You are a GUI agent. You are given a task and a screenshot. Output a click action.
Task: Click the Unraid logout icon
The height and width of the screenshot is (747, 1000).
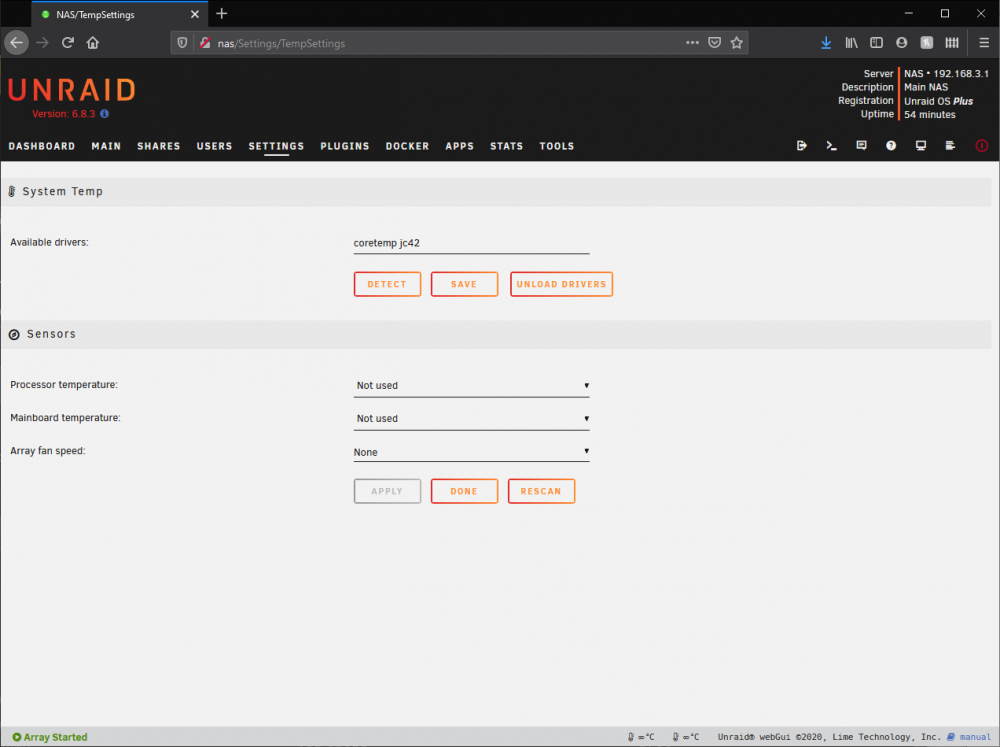point(802,145)
